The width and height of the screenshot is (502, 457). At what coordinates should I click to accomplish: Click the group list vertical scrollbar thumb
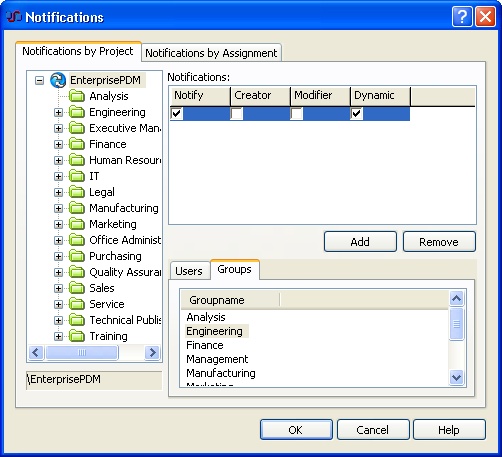456,324
